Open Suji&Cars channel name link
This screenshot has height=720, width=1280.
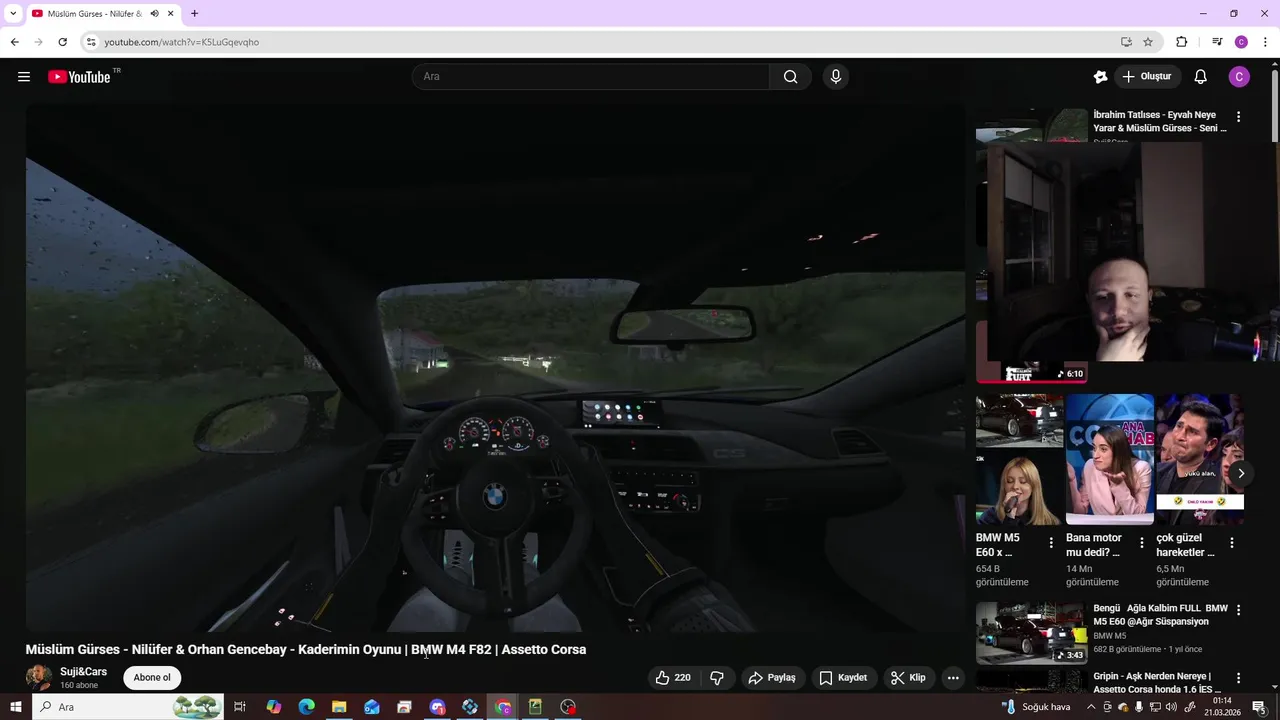point(83,671)
